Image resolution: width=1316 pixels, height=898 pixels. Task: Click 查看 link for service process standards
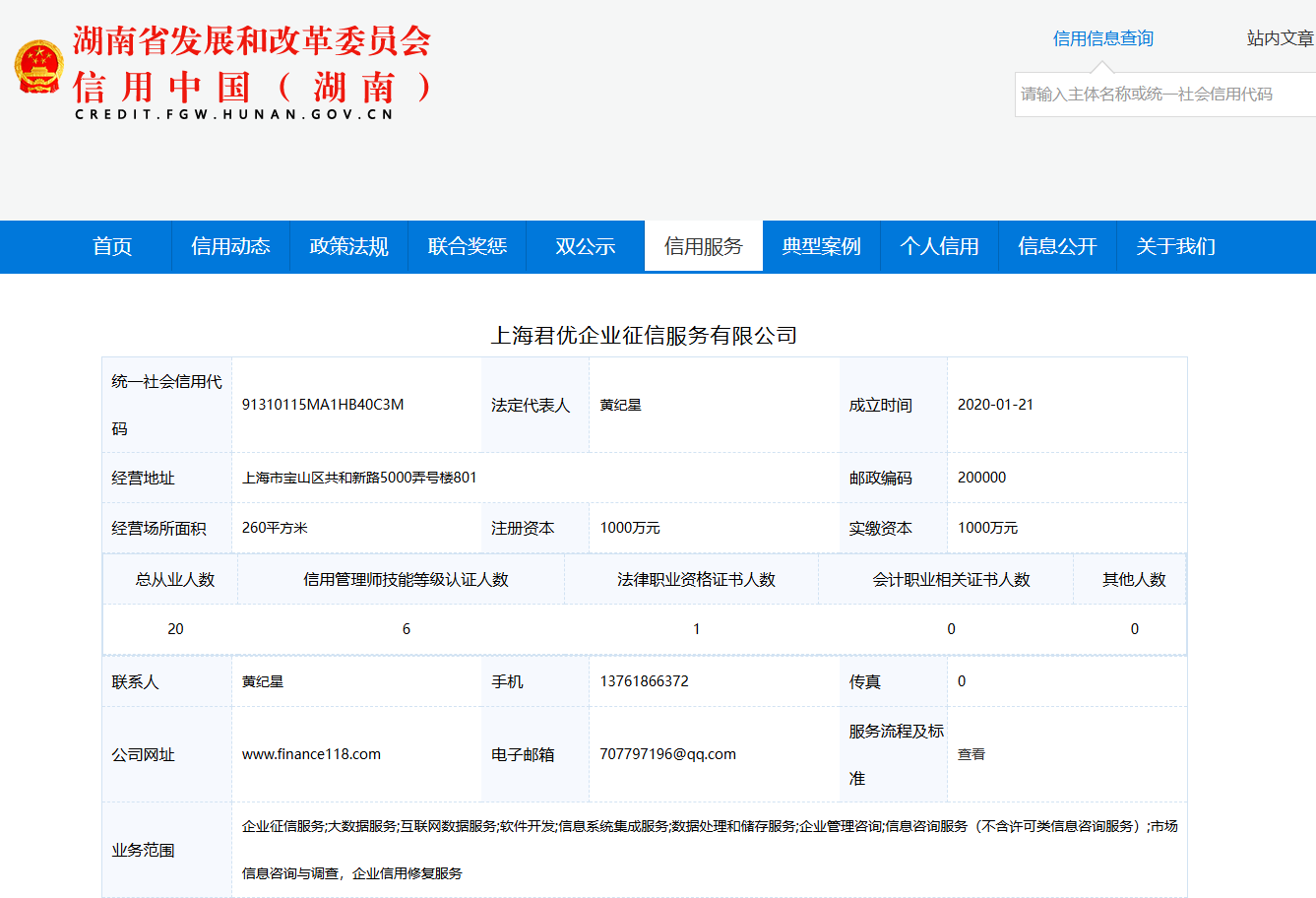971,754
